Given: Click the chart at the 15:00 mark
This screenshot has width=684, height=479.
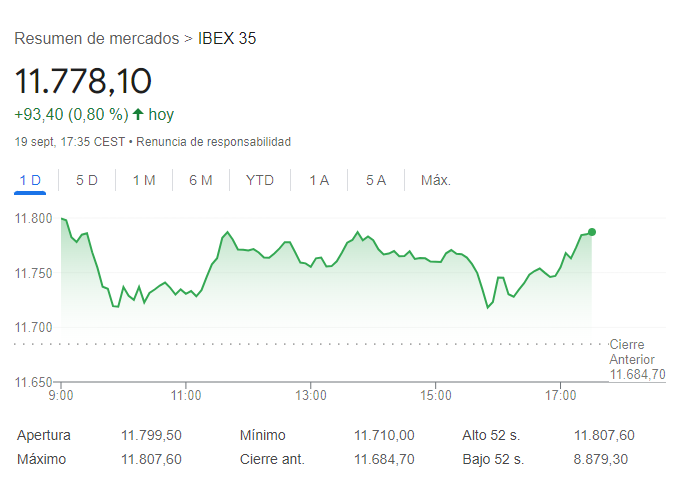Looking at the screenshot, I should [436, 260].
